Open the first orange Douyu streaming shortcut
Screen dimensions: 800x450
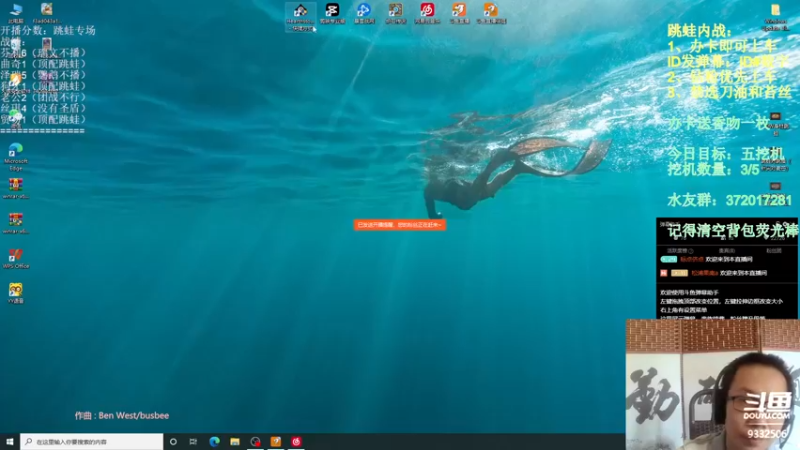459,13
